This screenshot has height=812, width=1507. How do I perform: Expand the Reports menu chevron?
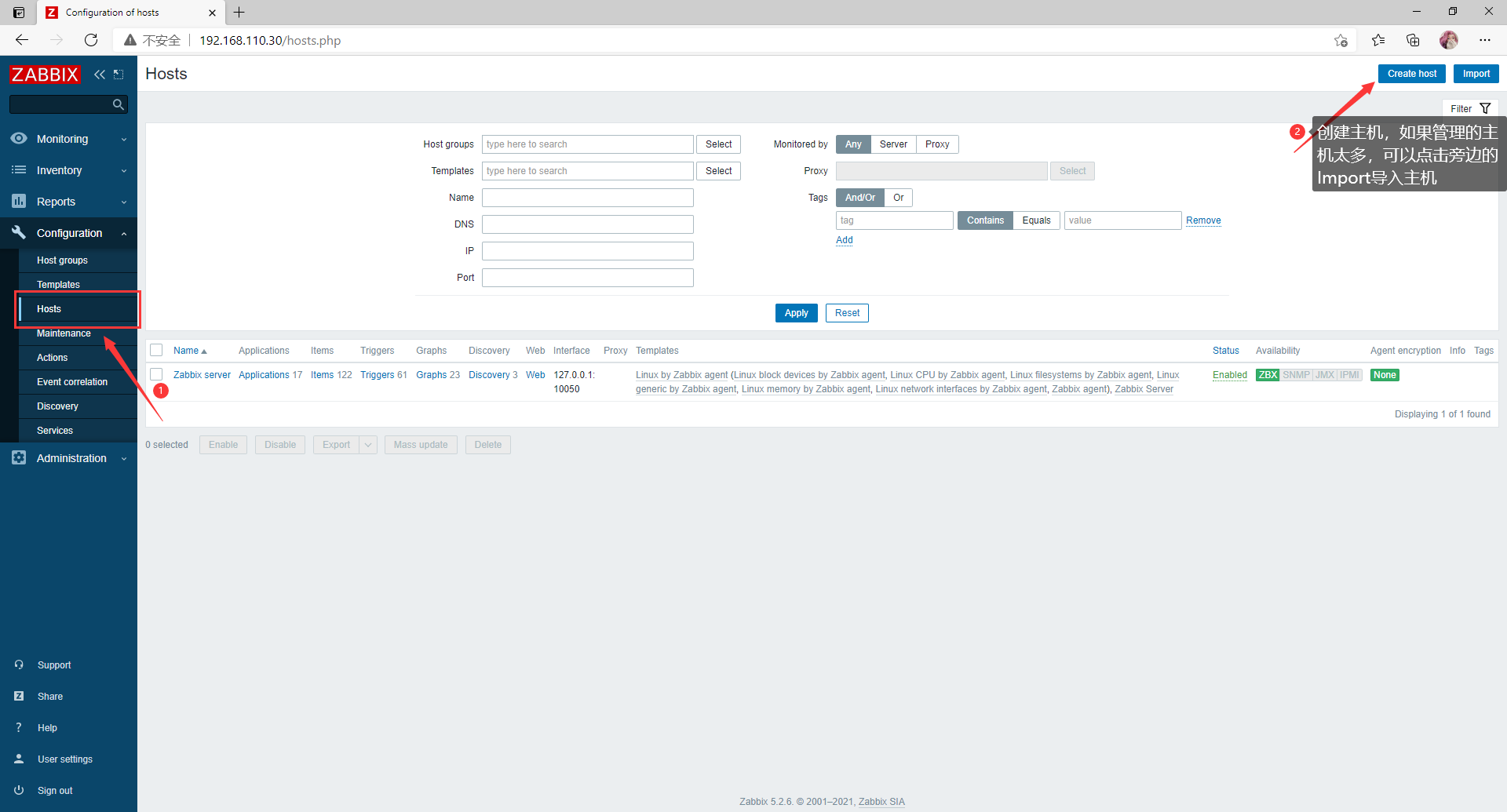[124, 202]
